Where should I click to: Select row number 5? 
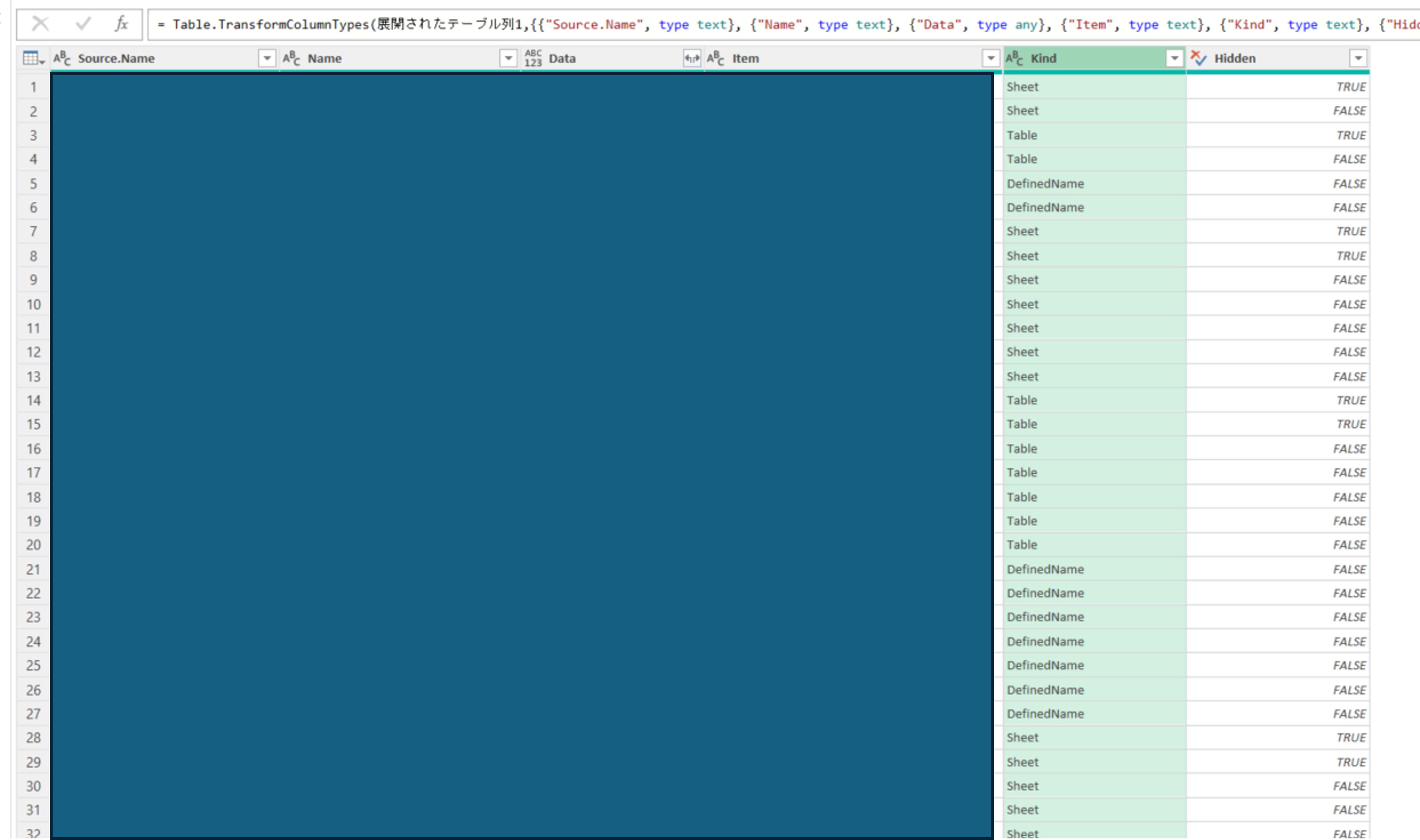tap(33, 184)
